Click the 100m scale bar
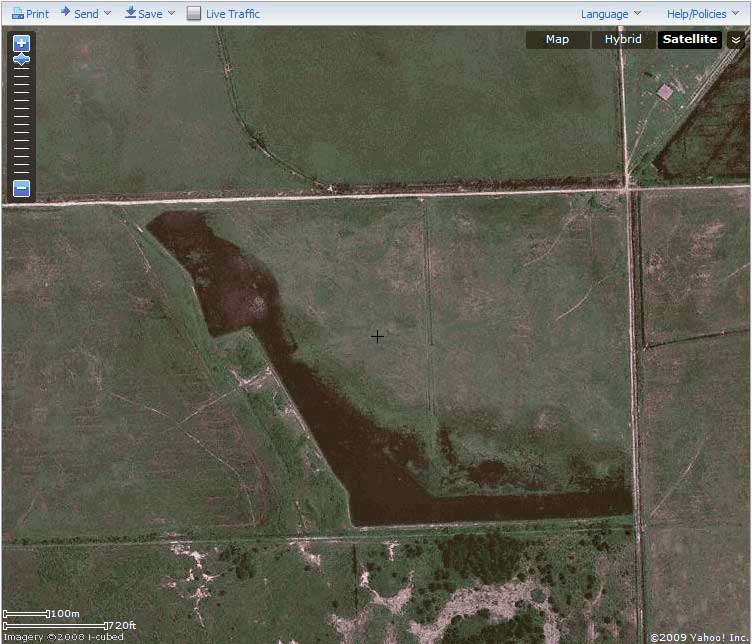 [x=26, y=614]
